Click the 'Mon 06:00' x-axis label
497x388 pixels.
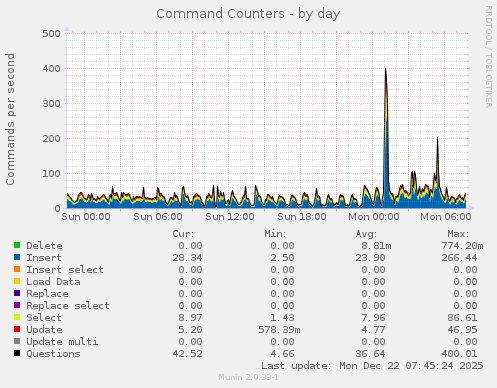(x=446, y=217)
